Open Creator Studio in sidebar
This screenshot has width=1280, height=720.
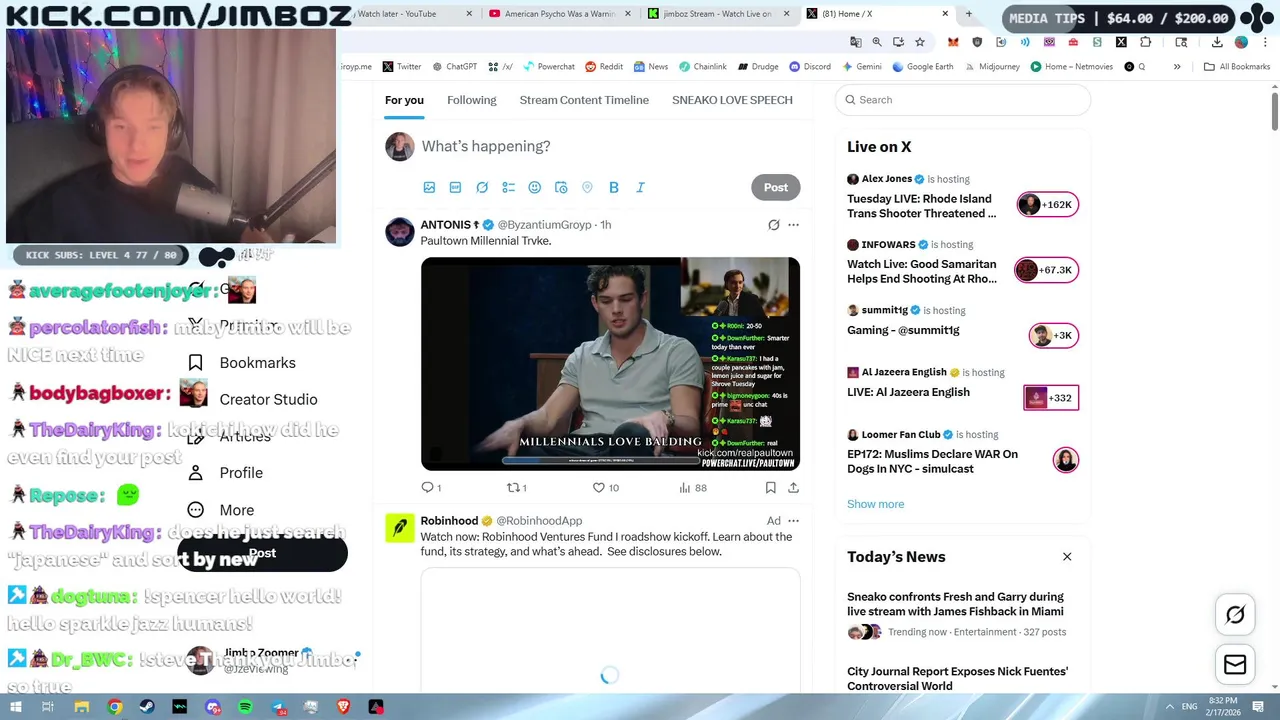click(x=268, y=399)
